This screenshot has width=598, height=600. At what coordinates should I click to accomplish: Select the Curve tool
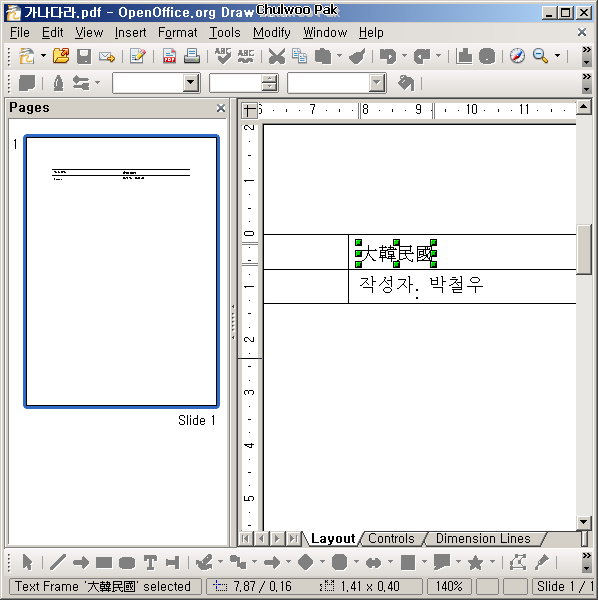(205, 562)
